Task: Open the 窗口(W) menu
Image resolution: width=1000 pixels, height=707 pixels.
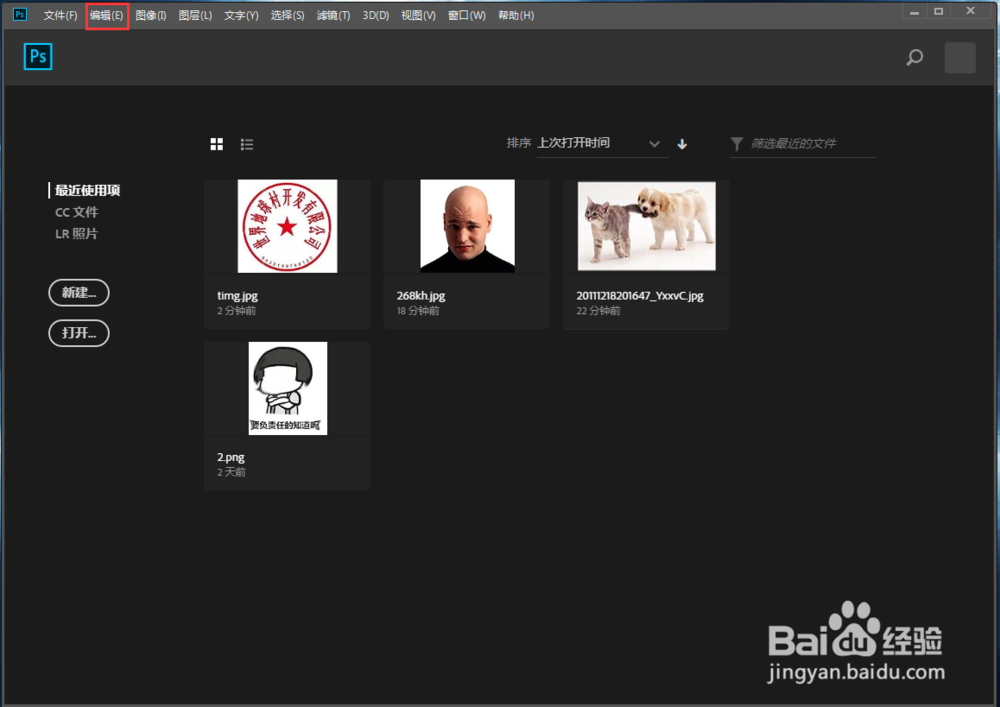Action: click(467, 15)
